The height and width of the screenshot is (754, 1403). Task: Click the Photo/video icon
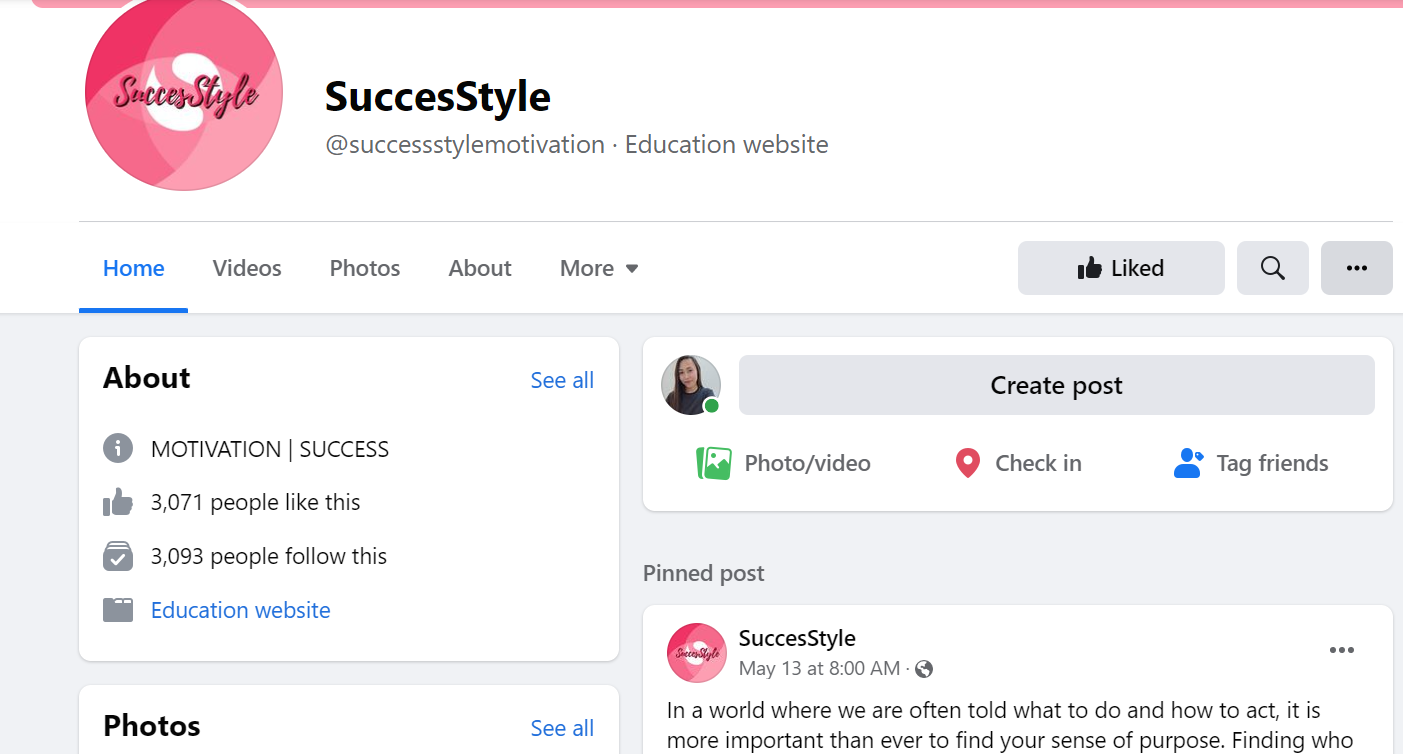[x=714, y=463]
